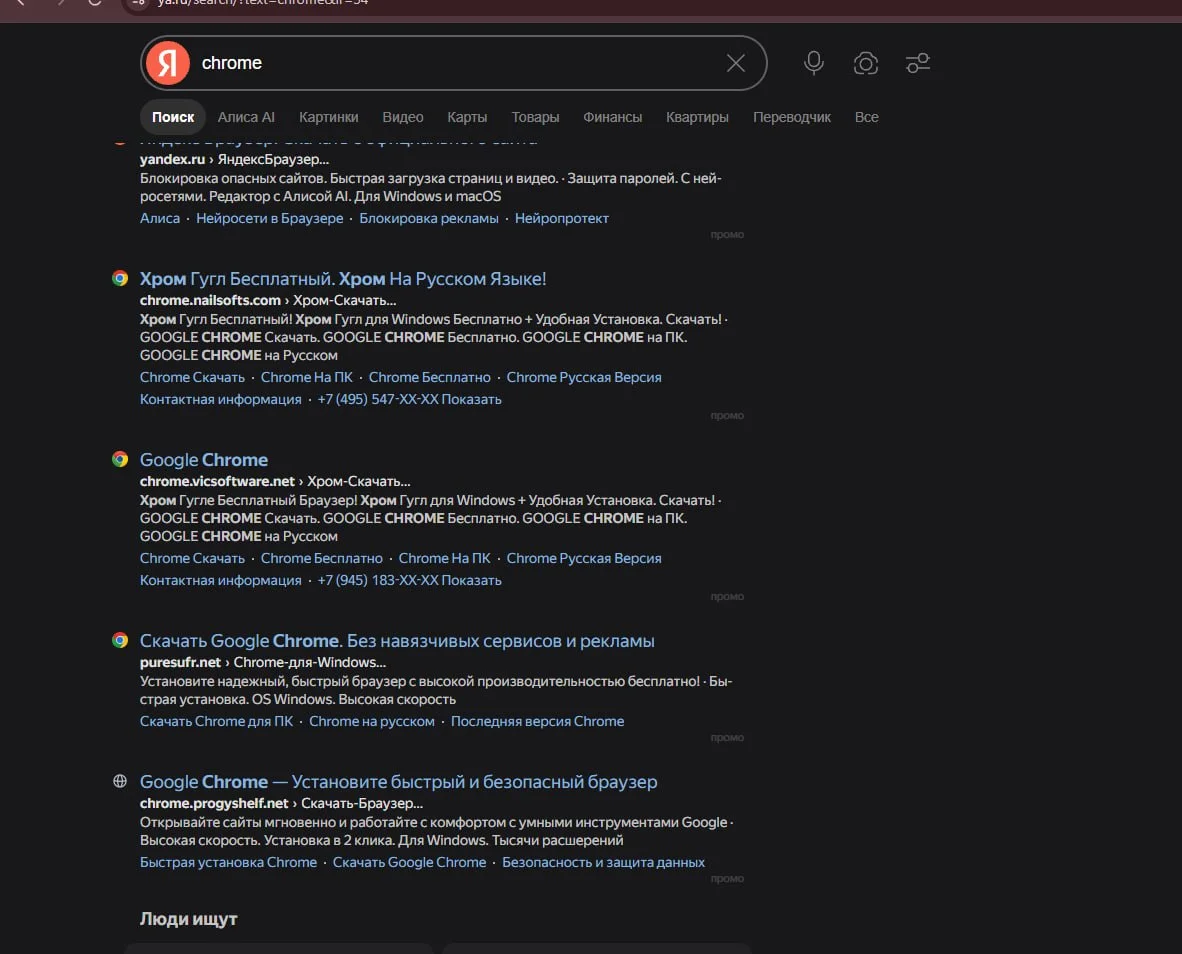Open the Картинки tab
The width and height of the screenshot is (1182, 954).
329,118
